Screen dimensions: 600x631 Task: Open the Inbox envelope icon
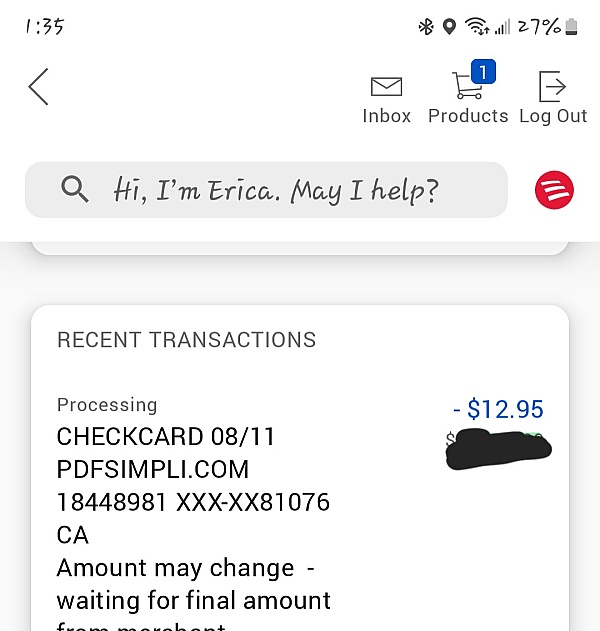[386, 86]
